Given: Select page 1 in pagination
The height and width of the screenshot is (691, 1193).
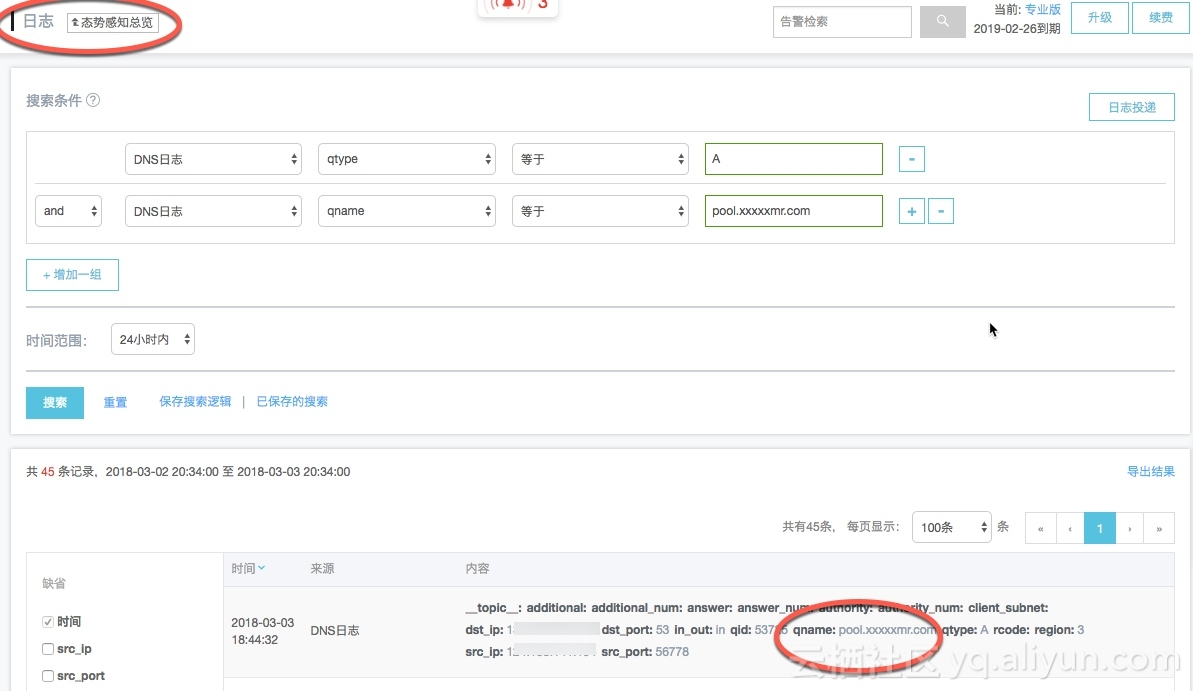Looking at the screenshot, I should 1099,528.
